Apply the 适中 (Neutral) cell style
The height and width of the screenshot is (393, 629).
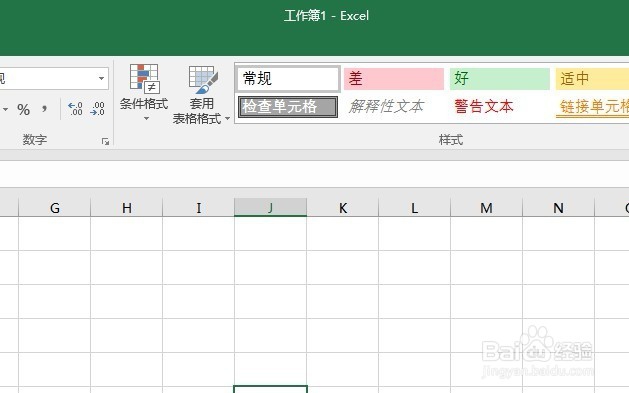pyautogui.click(x=592, y=78)
